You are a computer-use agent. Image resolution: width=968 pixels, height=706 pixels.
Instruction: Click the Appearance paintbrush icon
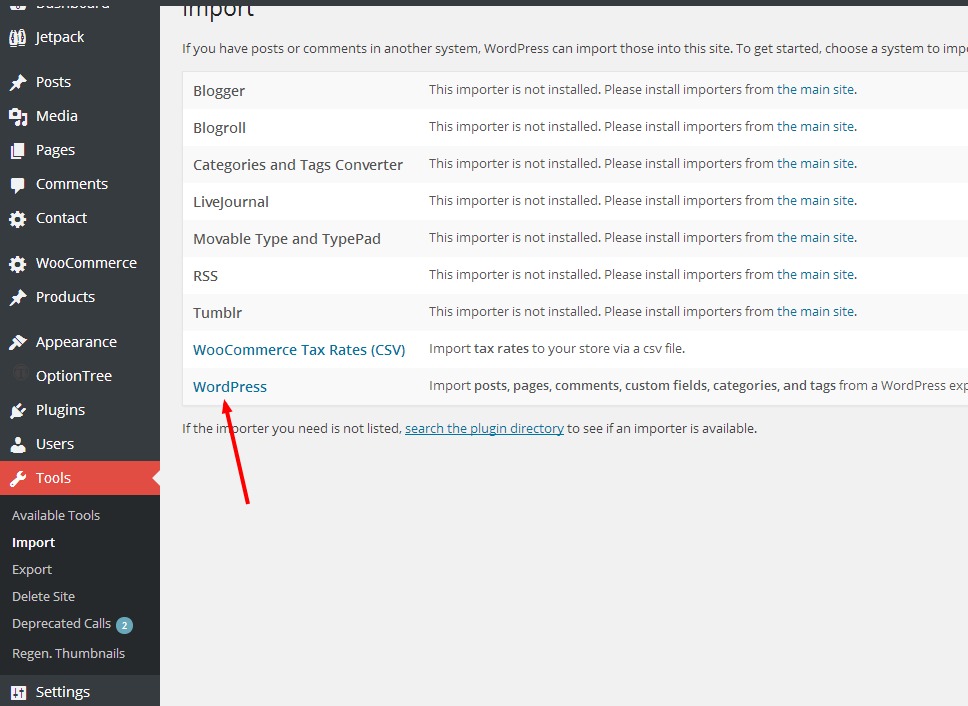tap(18, 342)
